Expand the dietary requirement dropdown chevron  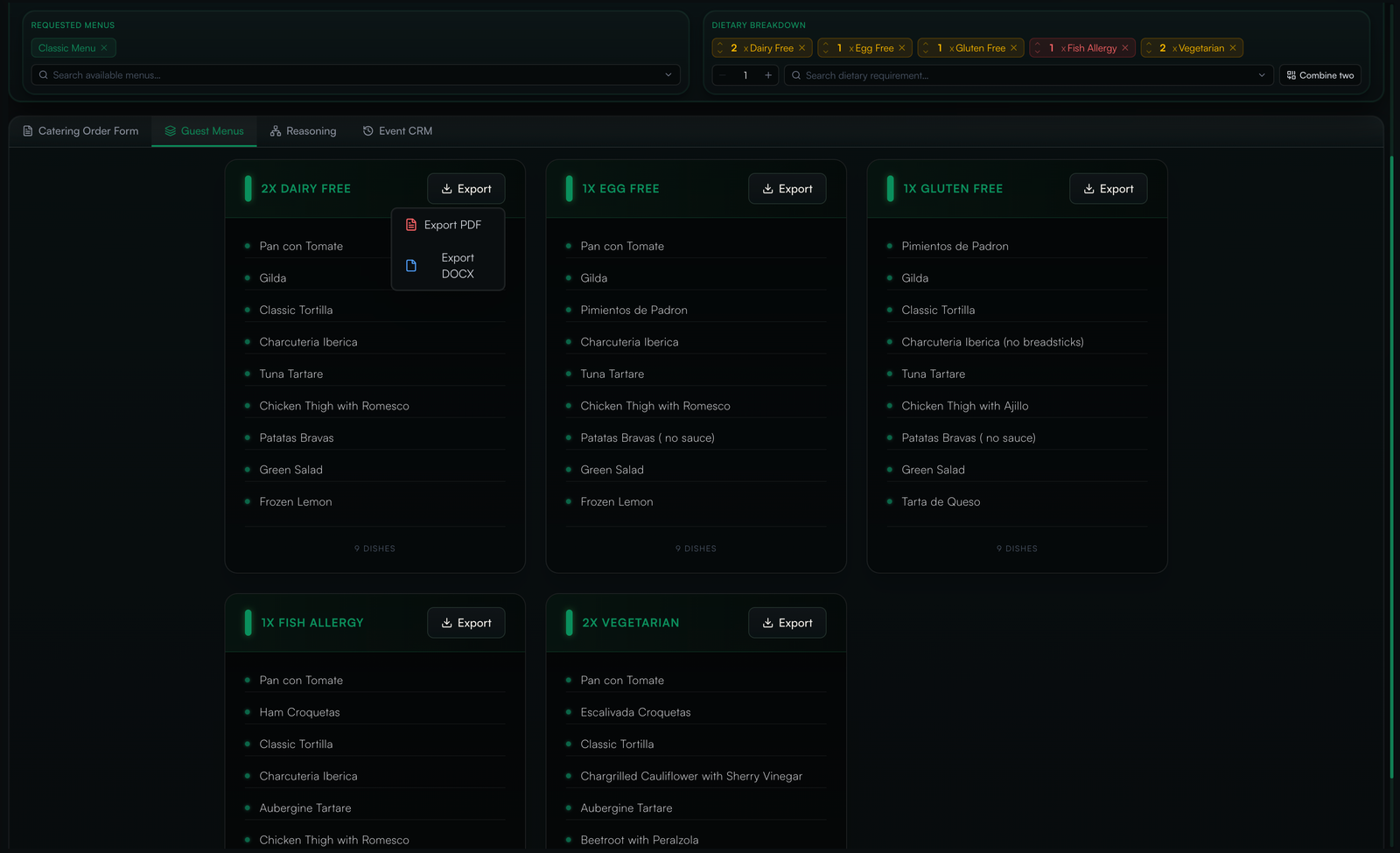click(x=1262, y=75)
